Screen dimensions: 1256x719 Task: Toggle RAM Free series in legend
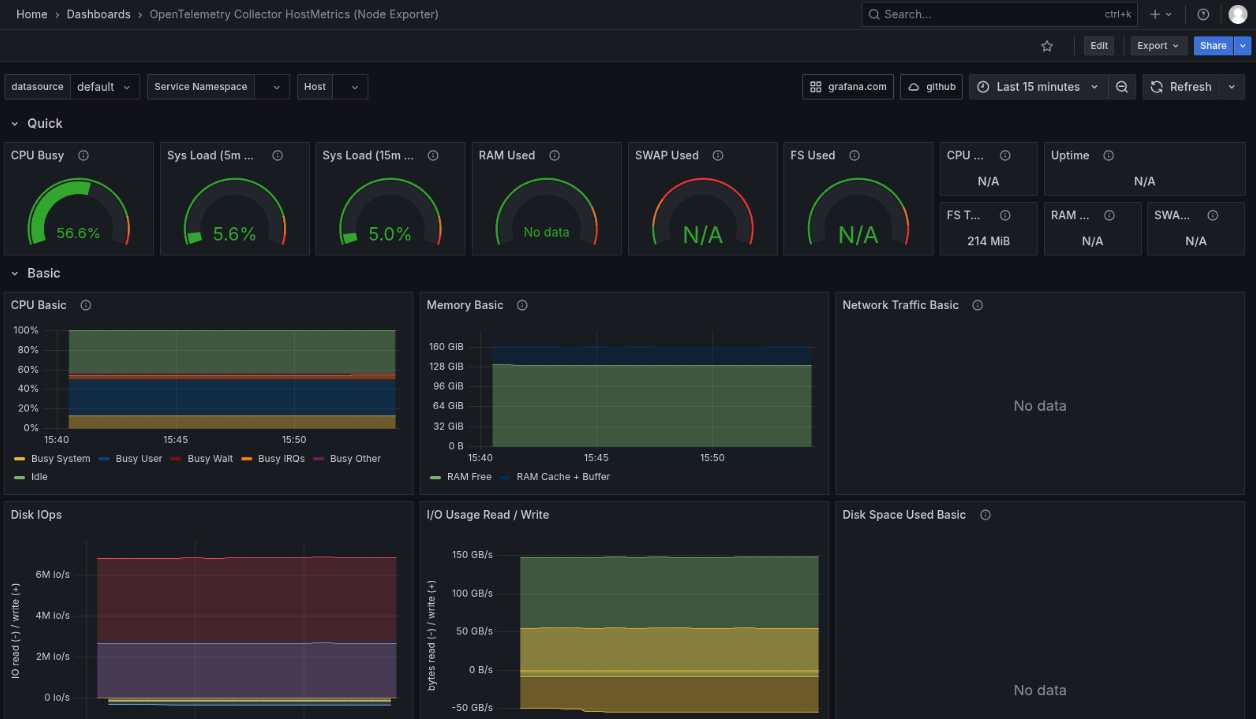[x=469, y=477]
